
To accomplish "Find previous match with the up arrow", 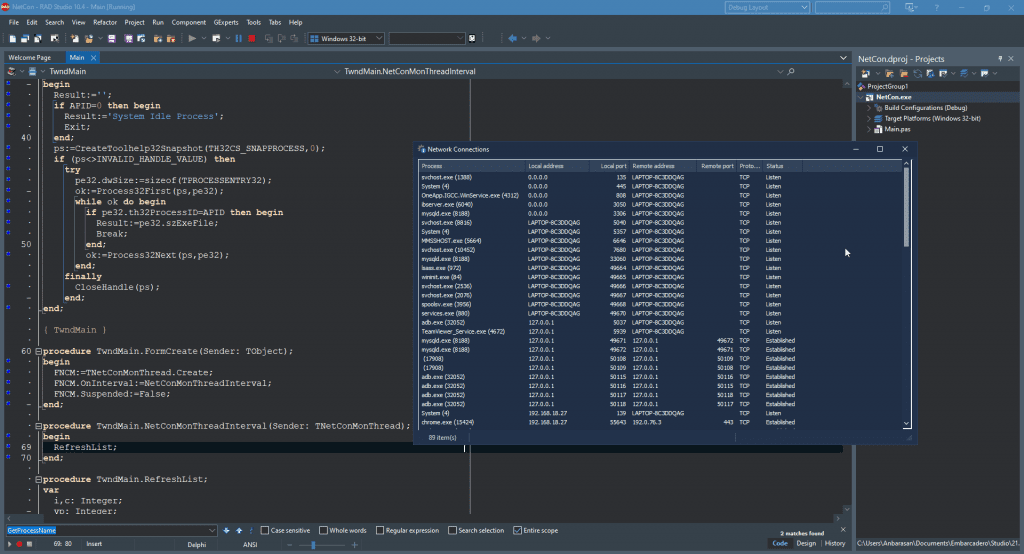I will click(x=239, y=530).
